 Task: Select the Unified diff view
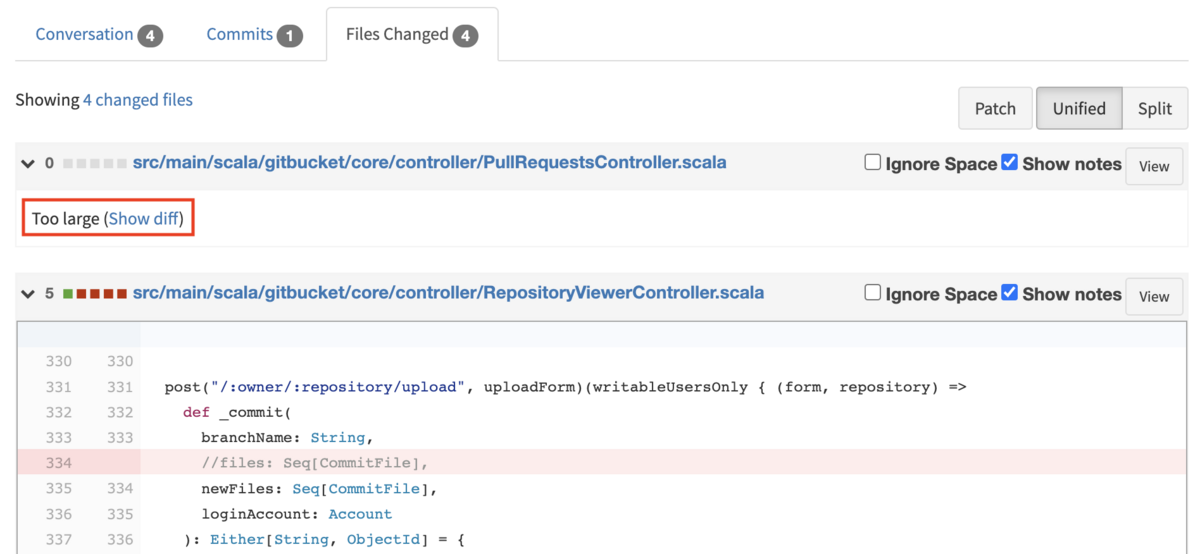pos(1079,108)
